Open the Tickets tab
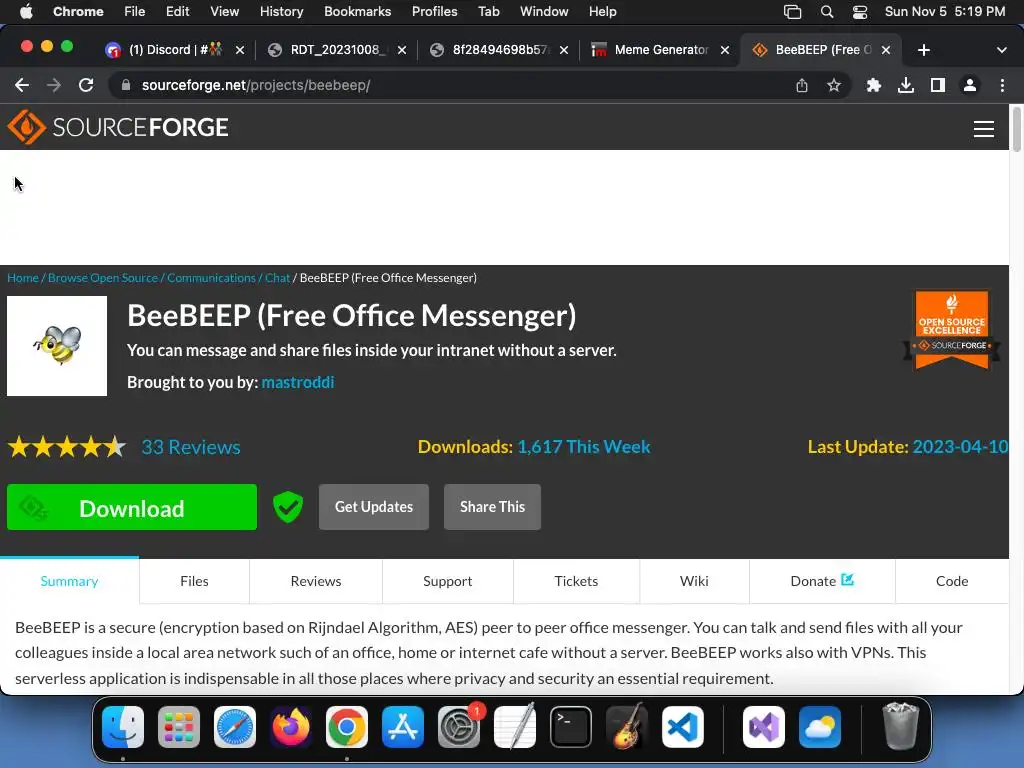 576,581
